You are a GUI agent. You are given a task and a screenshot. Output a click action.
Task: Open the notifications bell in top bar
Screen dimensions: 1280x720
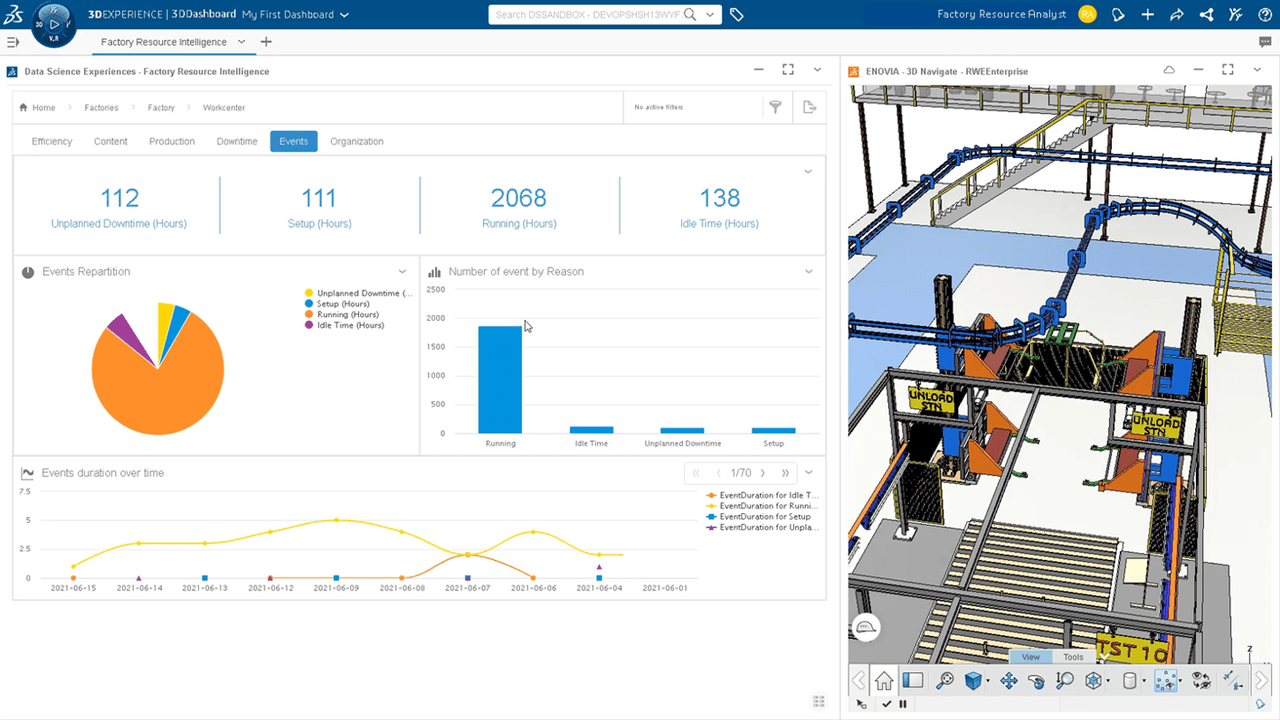coord(1118,15)
